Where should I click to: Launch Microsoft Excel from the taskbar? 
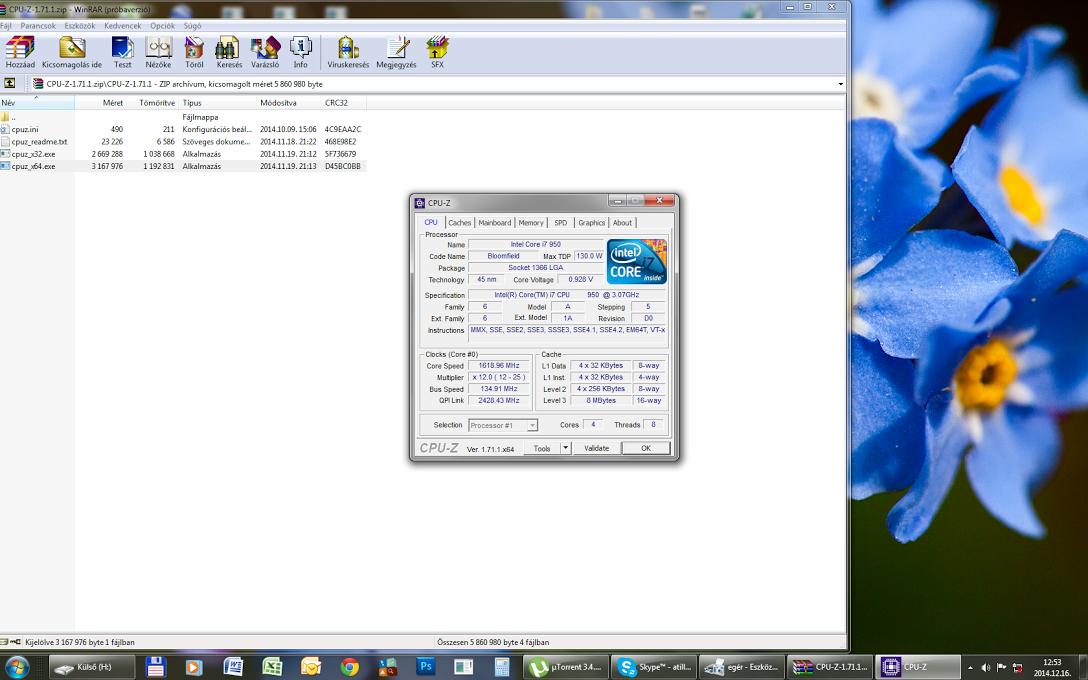272,668
